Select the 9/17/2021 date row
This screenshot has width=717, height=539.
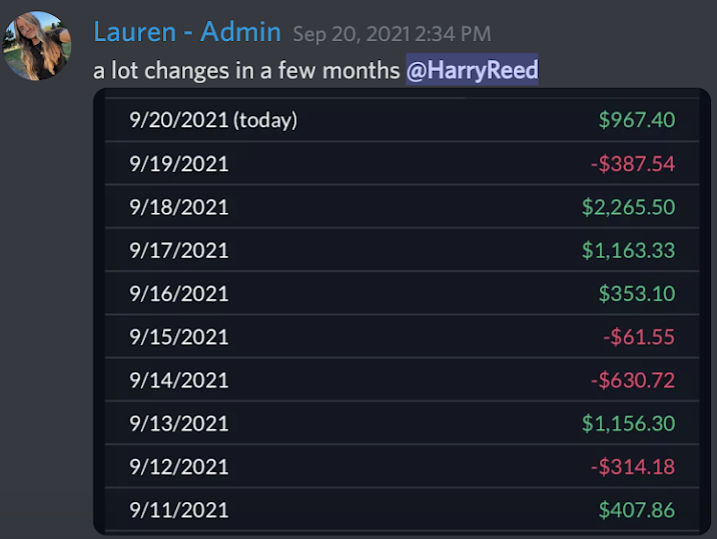[179, 250]
